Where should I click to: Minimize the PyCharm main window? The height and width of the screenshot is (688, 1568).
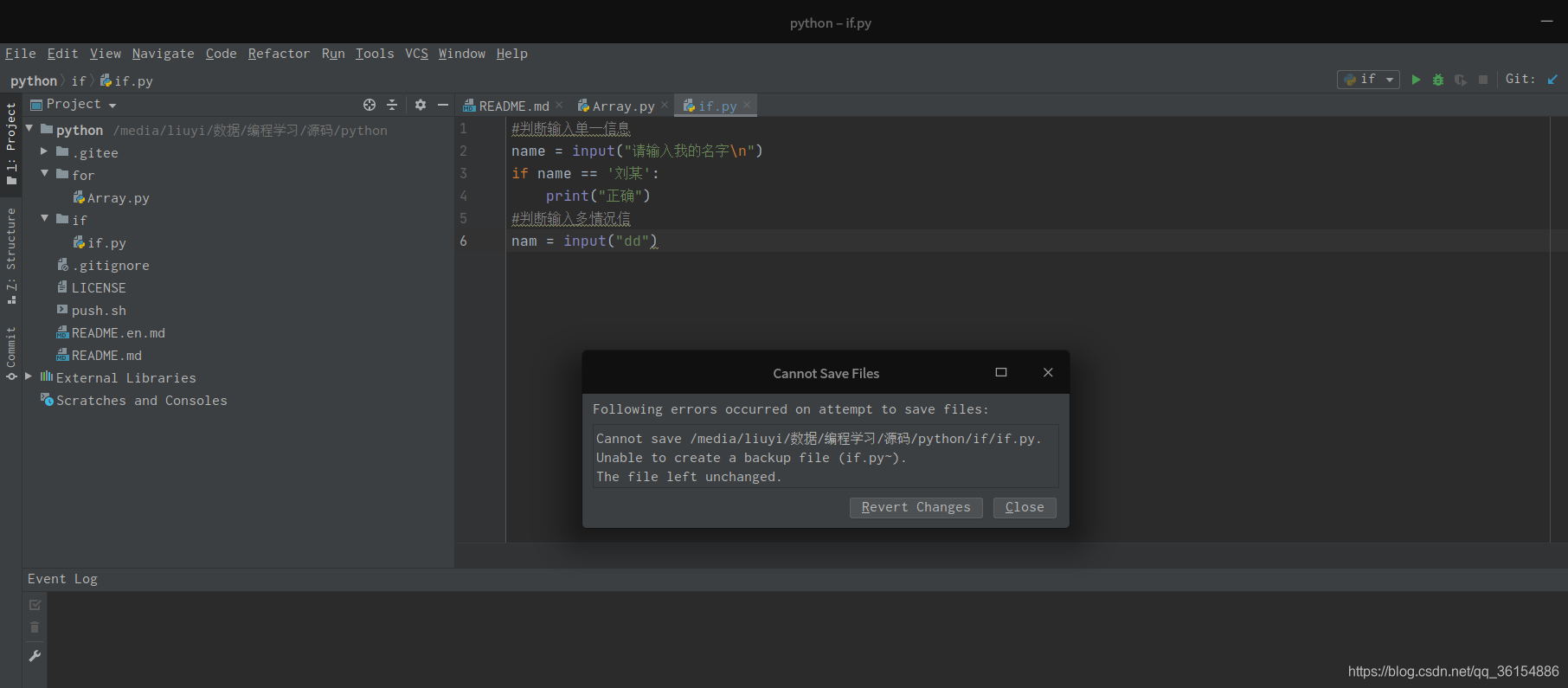pyautogui.click(x=1547, y=21)
